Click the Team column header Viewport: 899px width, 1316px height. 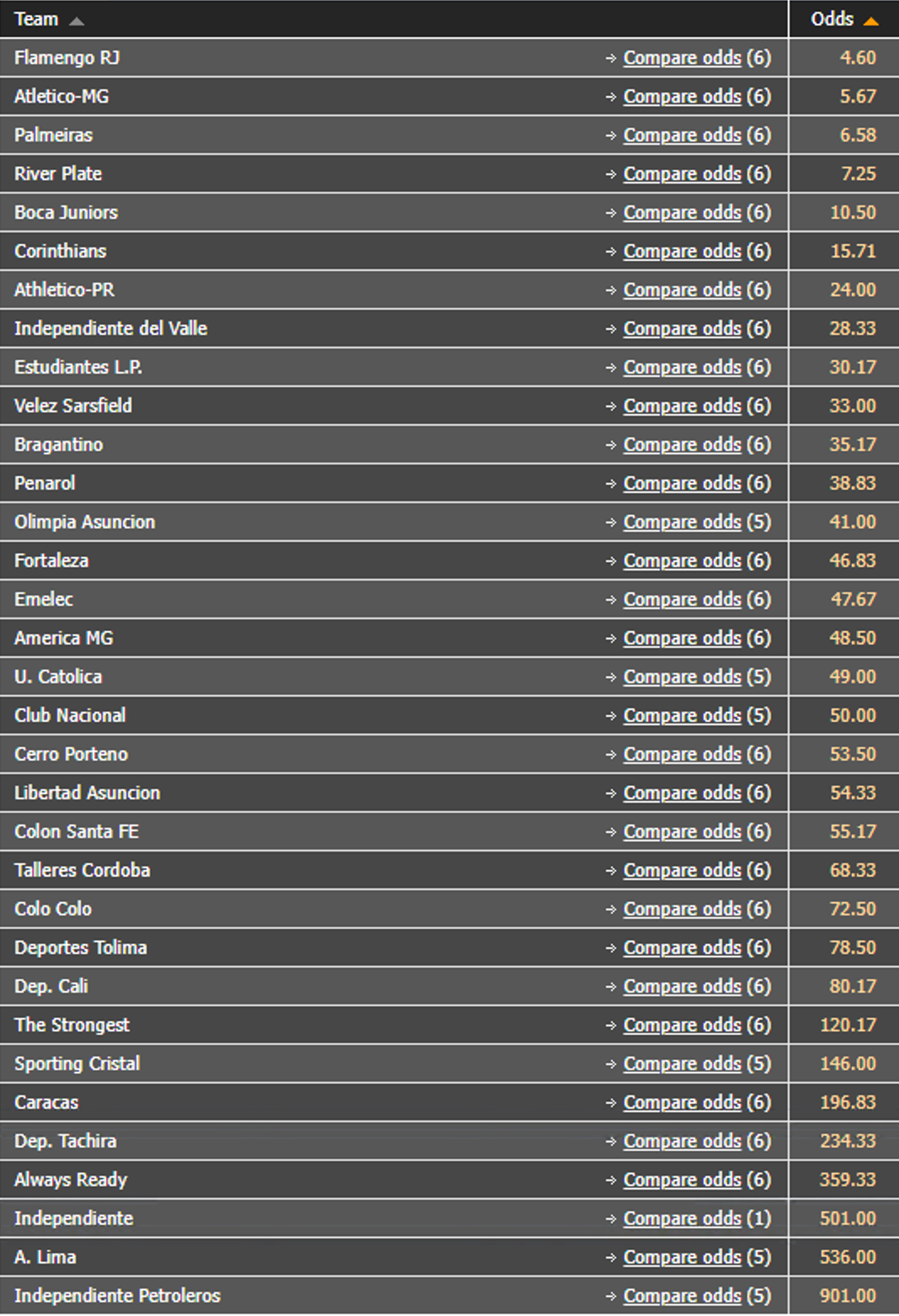tap(36, 19)
